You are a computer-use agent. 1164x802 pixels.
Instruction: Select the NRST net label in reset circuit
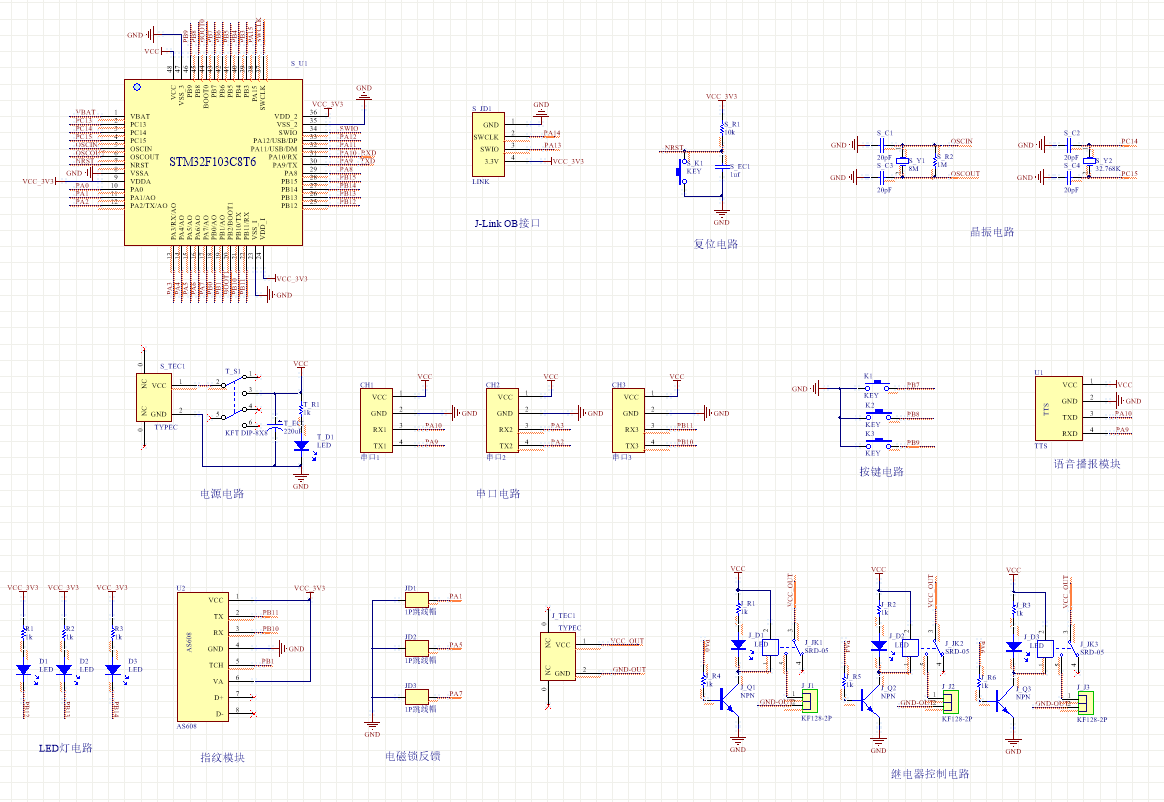[673, 147]
